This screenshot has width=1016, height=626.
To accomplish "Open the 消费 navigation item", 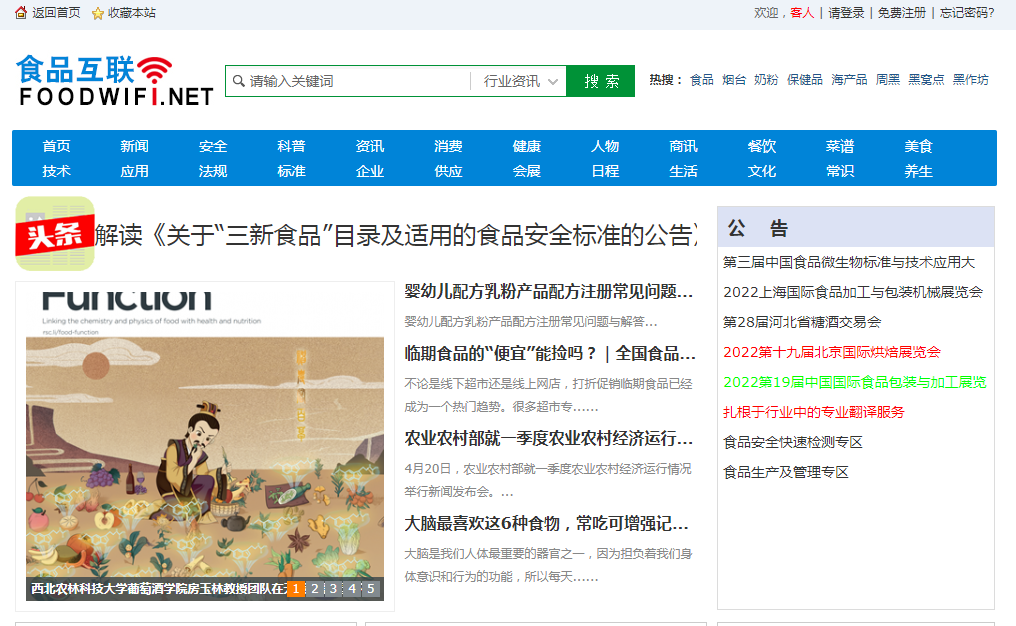I will [x=448, y=146].
